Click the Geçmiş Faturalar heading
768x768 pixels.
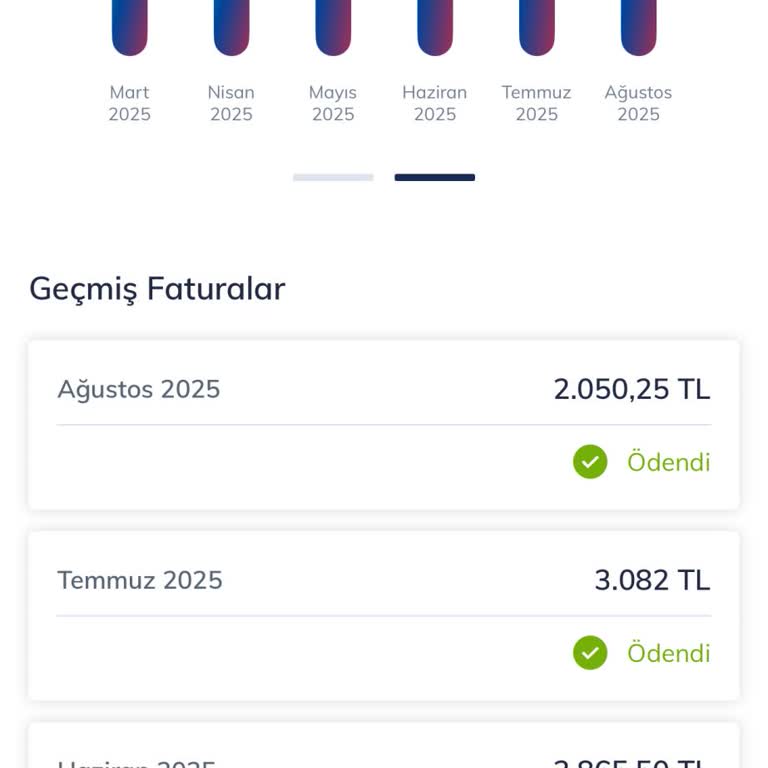157,289
